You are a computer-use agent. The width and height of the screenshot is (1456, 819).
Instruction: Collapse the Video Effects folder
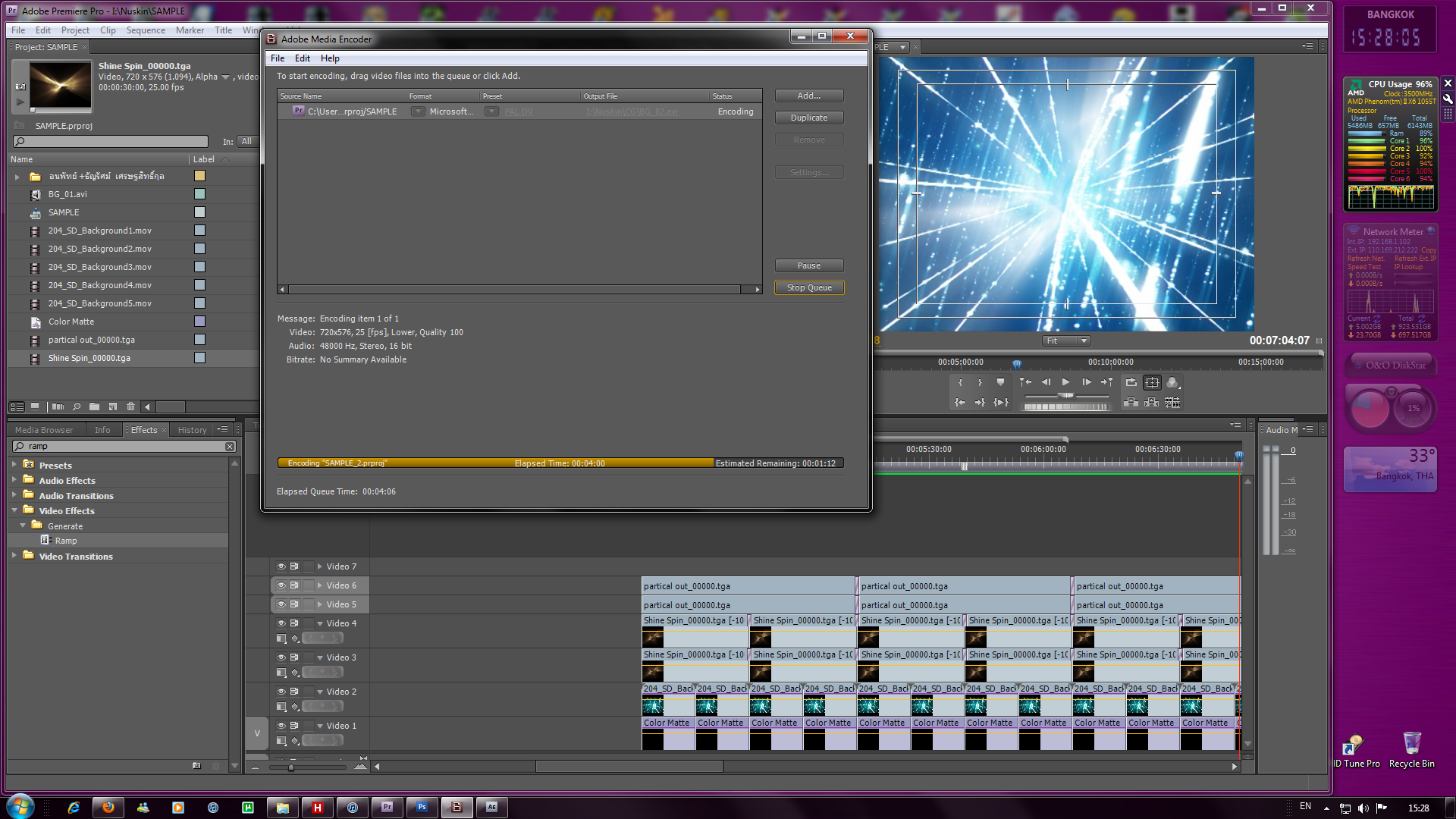14,510
